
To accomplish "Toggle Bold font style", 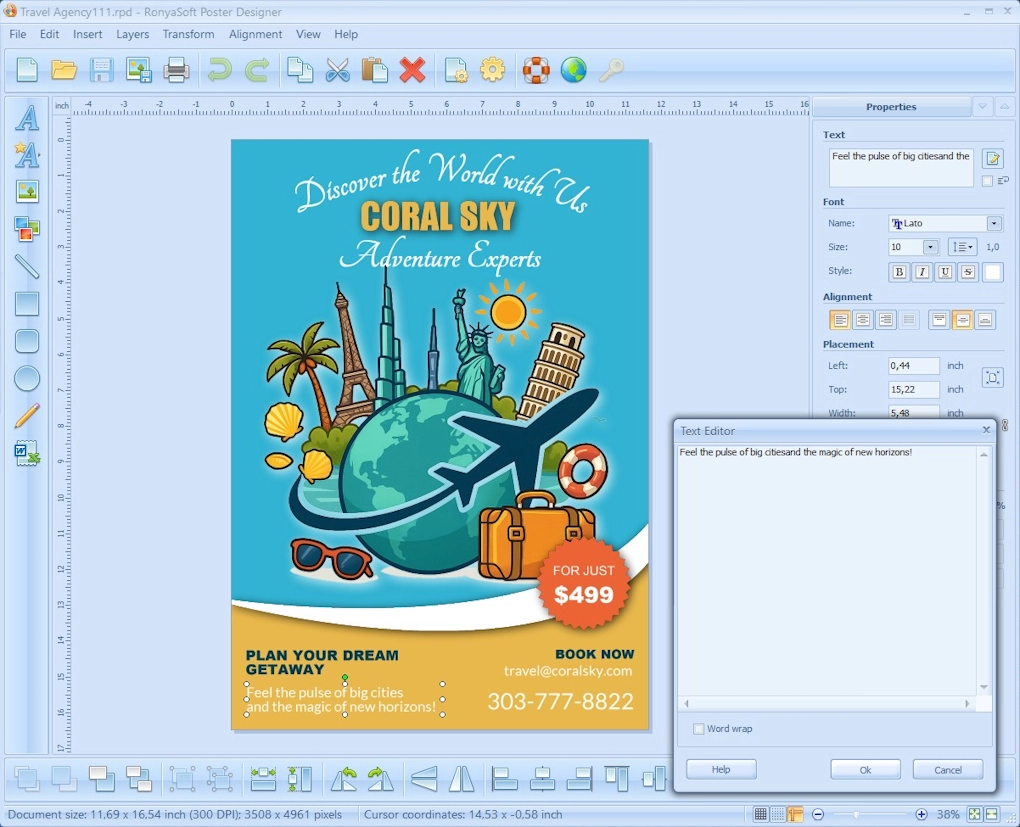I will (x=899, y=272).
